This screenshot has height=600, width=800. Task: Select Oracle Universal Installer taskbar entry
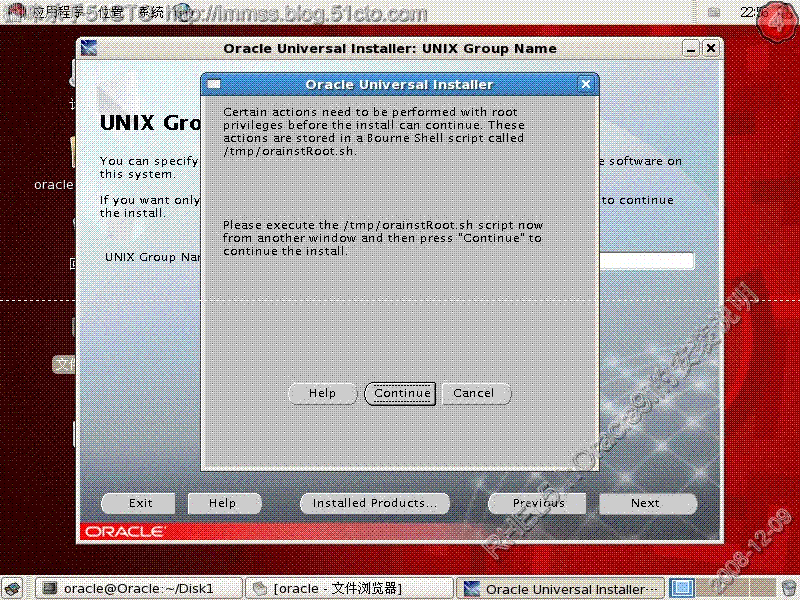[x=560, y=588]
